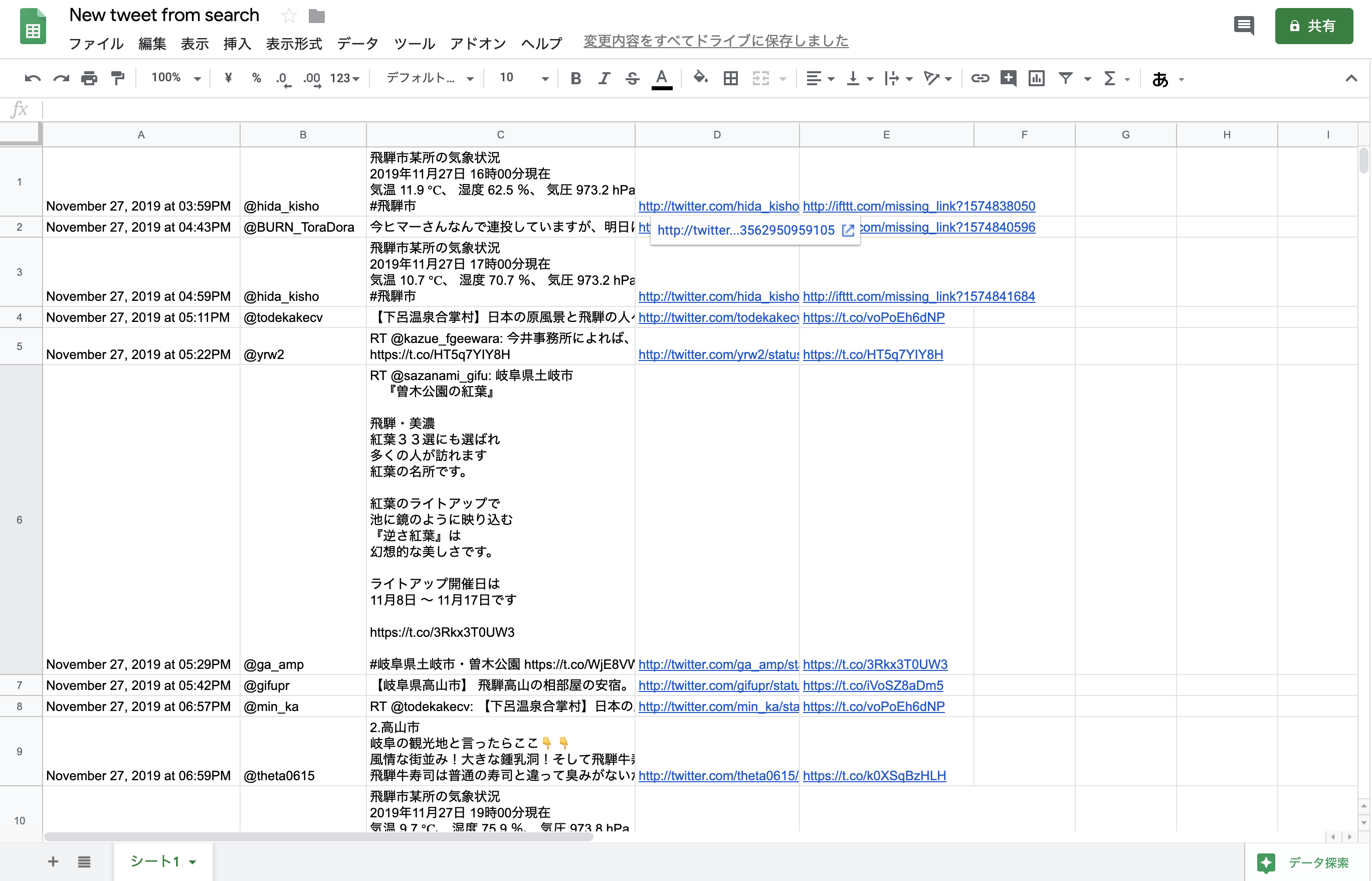The width and height of the screenshot is (1372, 881).
Task: Format as currency yen
Action: pyautogui.click(x=228, y=78)
